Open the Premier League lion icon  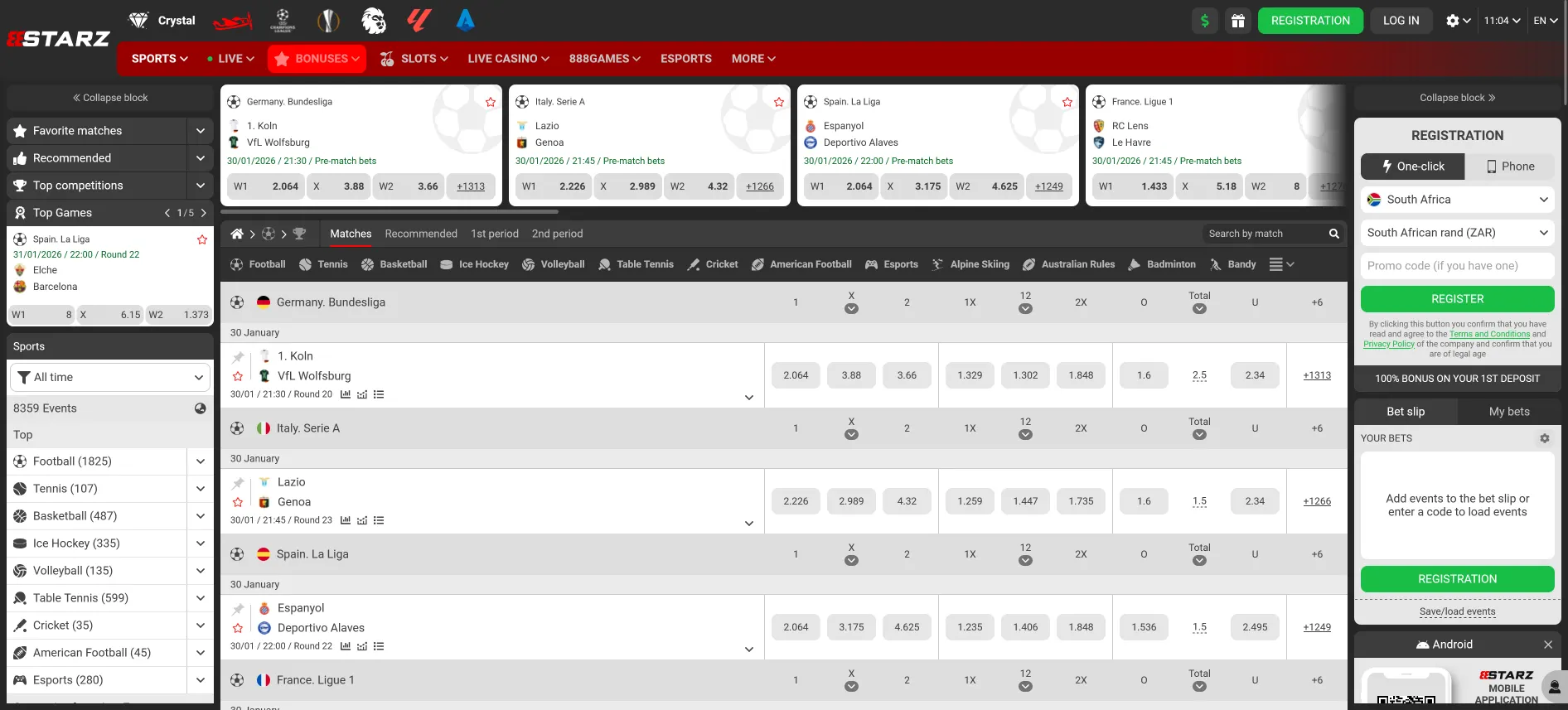click(x=374, y=21)
